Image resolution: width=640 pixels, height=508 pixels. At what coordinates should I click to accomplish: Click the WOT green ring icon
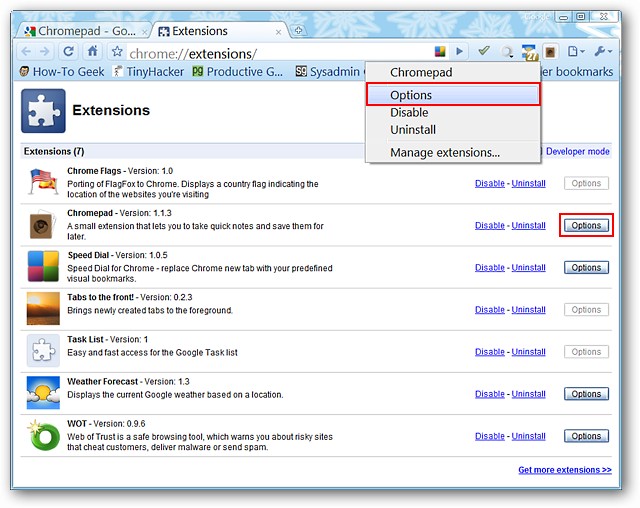click(x=43, y=435)
